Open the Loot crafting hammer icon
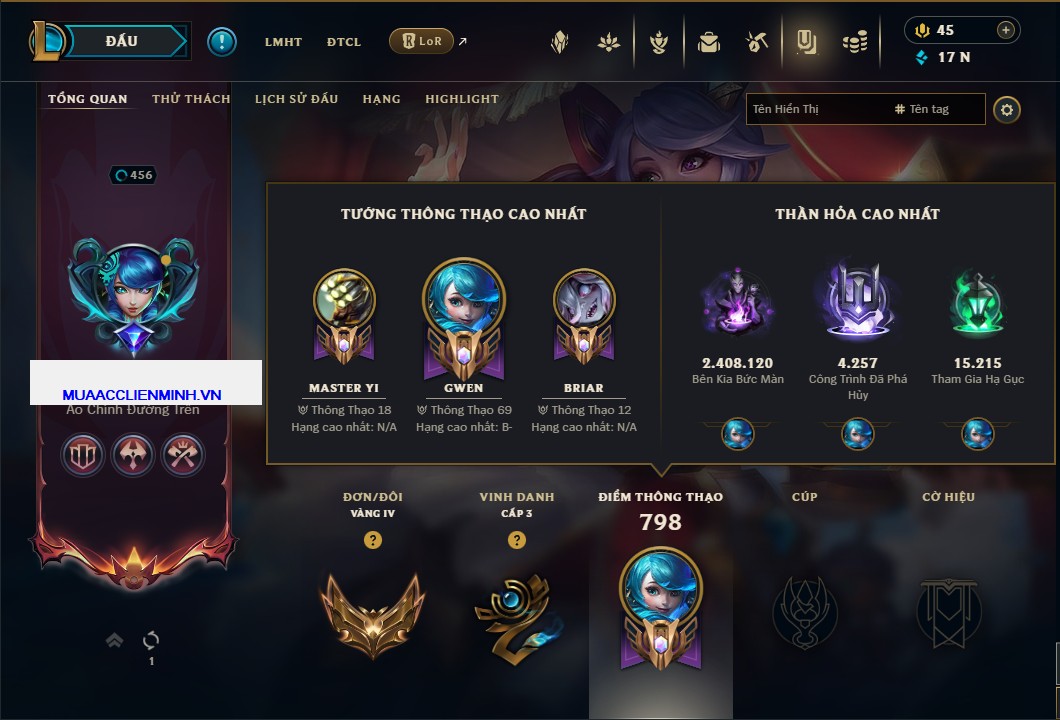Image resolution: width=1060 pixels, height=720 pixels. coord(756,43)
